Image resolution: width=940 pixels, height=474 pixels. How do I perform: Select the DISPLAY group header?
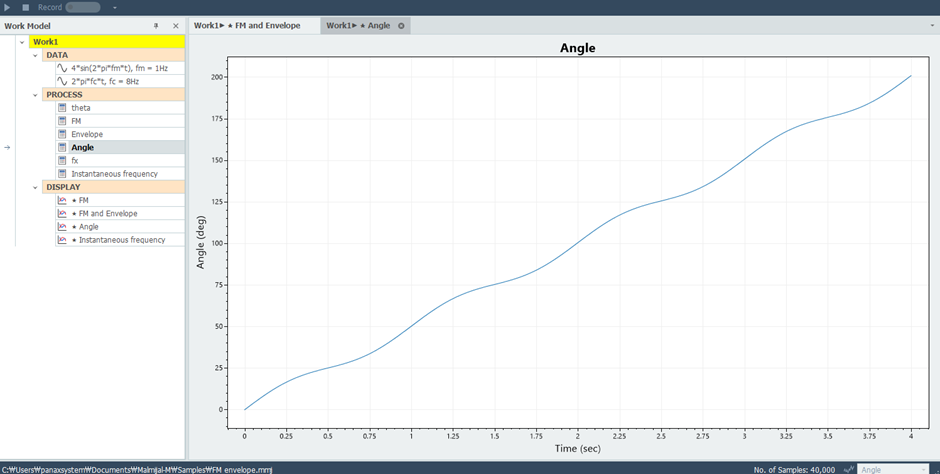pyautogui.click(x=114, y=187)
